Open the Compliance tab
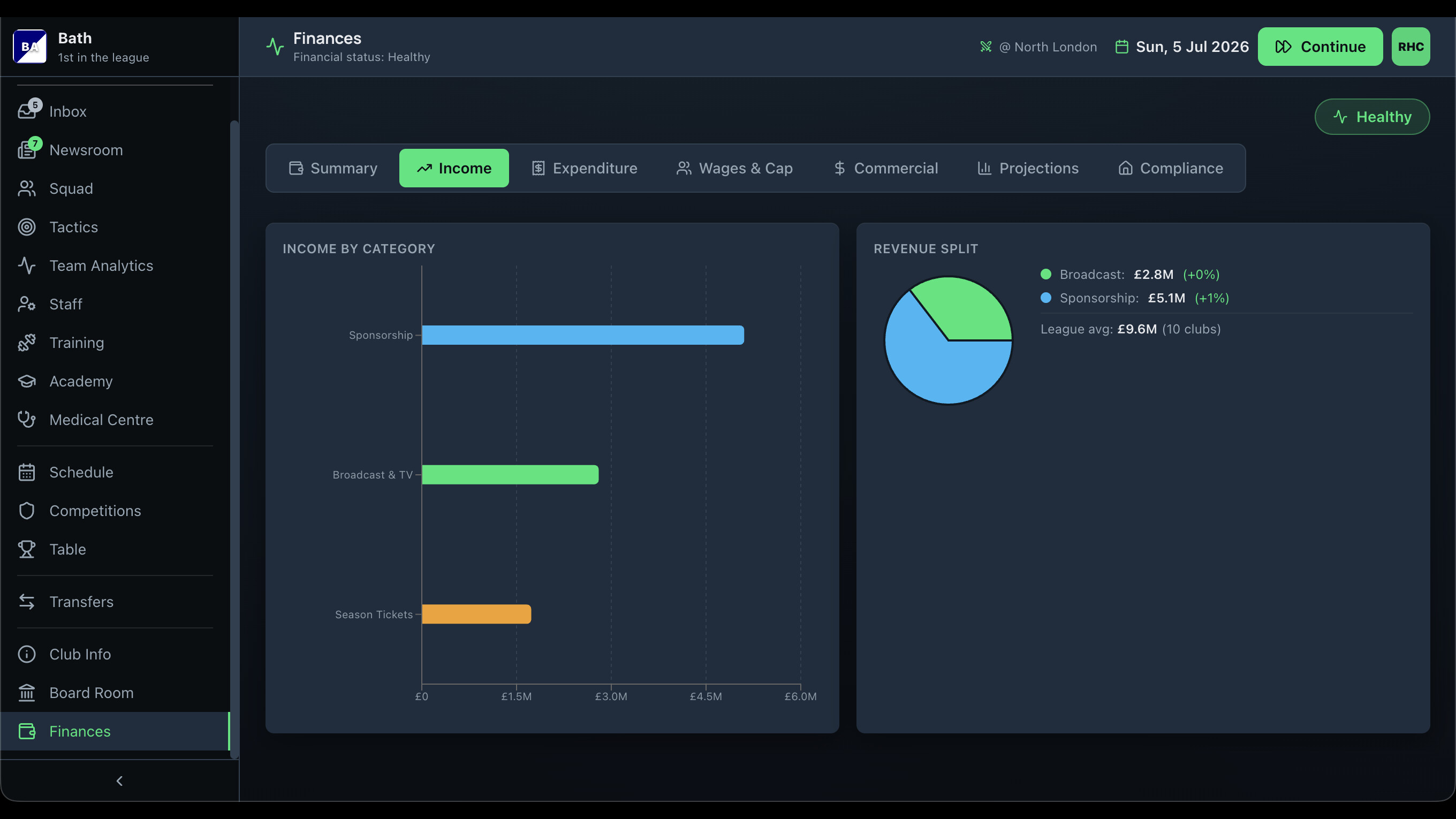1456x819 pixels. pyautogui.click(x=1171, y=168)
